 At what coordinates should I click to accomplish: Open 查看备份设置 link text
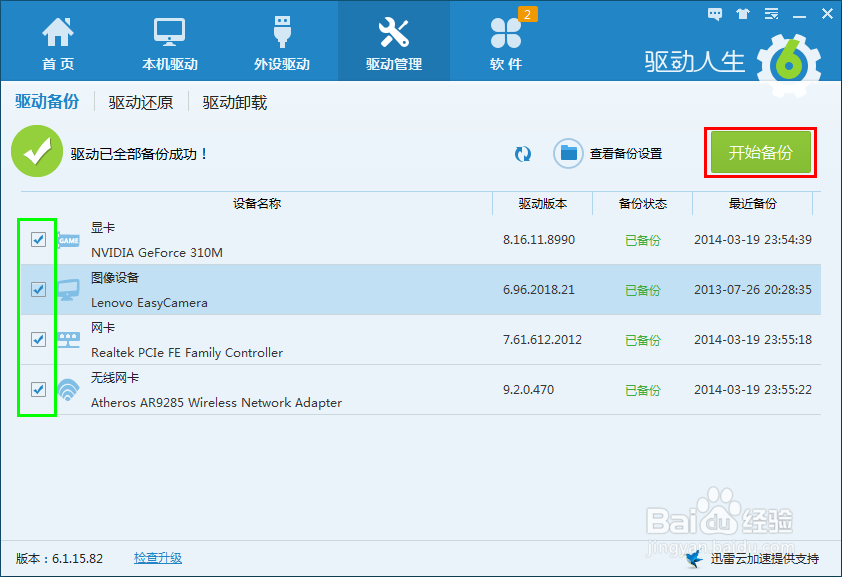tap(626, 154)
